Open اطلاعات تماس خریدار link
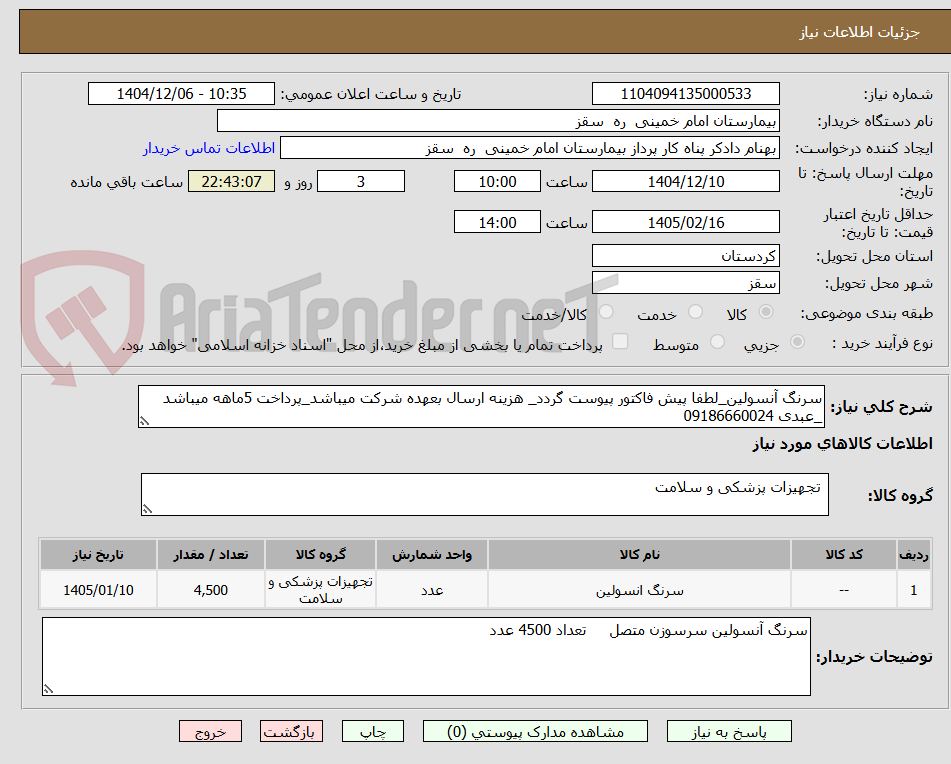This screenshot has width=951, height=764. [x=209, y=149]
